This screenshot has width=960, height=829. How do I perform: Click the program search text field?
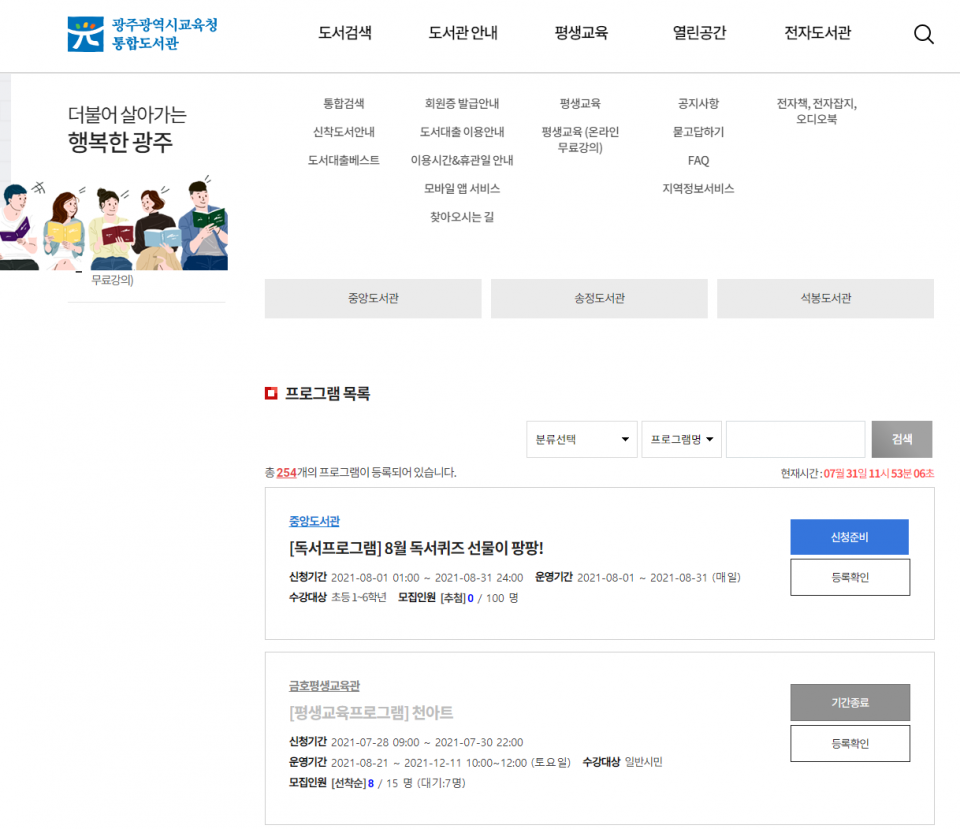coord(795,440)
